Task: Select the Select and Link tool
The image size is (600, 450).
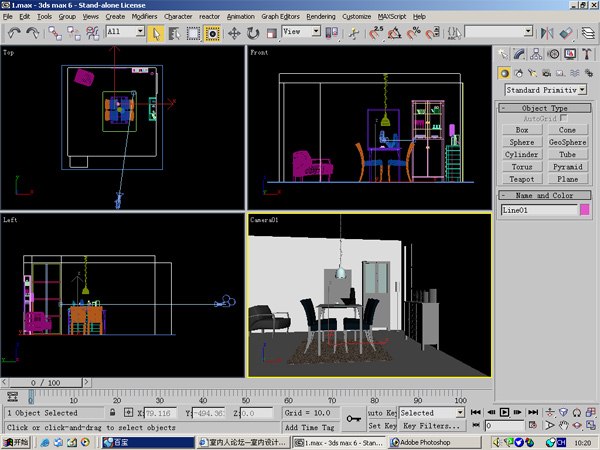Action: pyautogui.click(x=55, y=33)
